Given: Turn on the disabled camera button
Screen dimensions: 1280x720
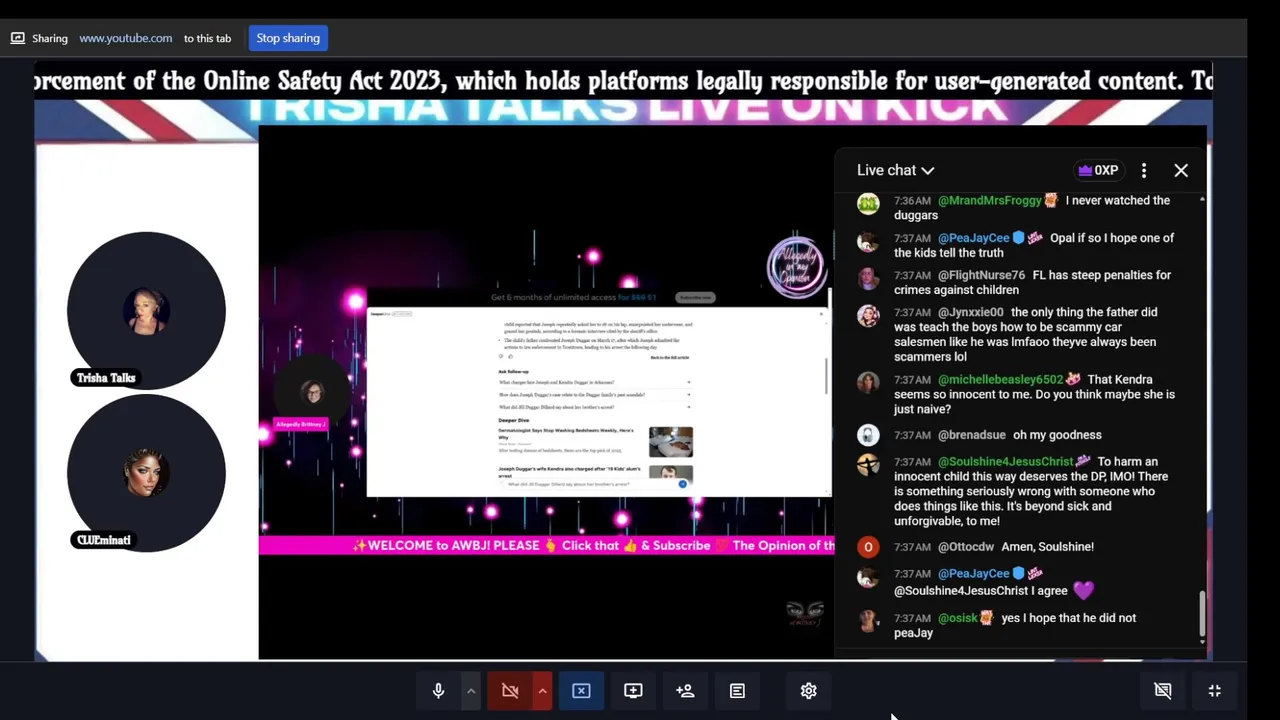Looking at the screenshot, I should (510, 691).
